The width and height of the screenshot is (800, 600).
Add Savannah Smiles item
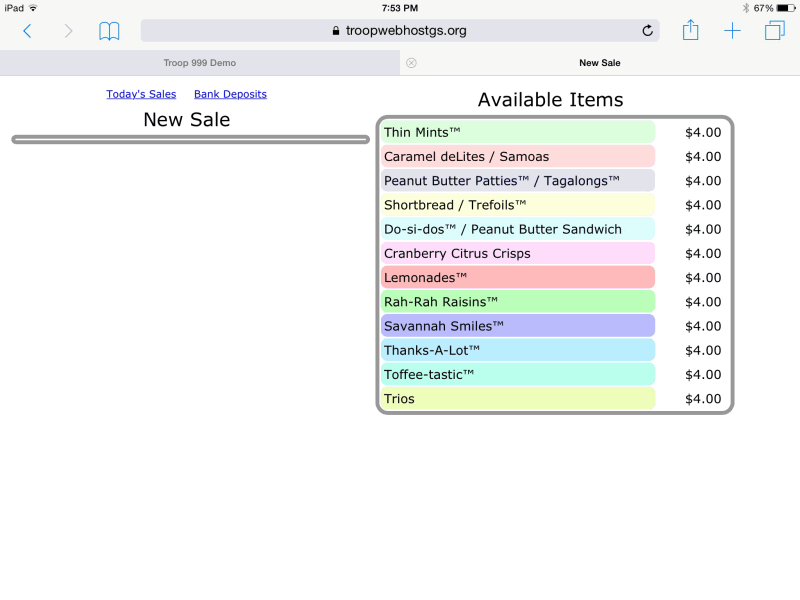point(518,326)
